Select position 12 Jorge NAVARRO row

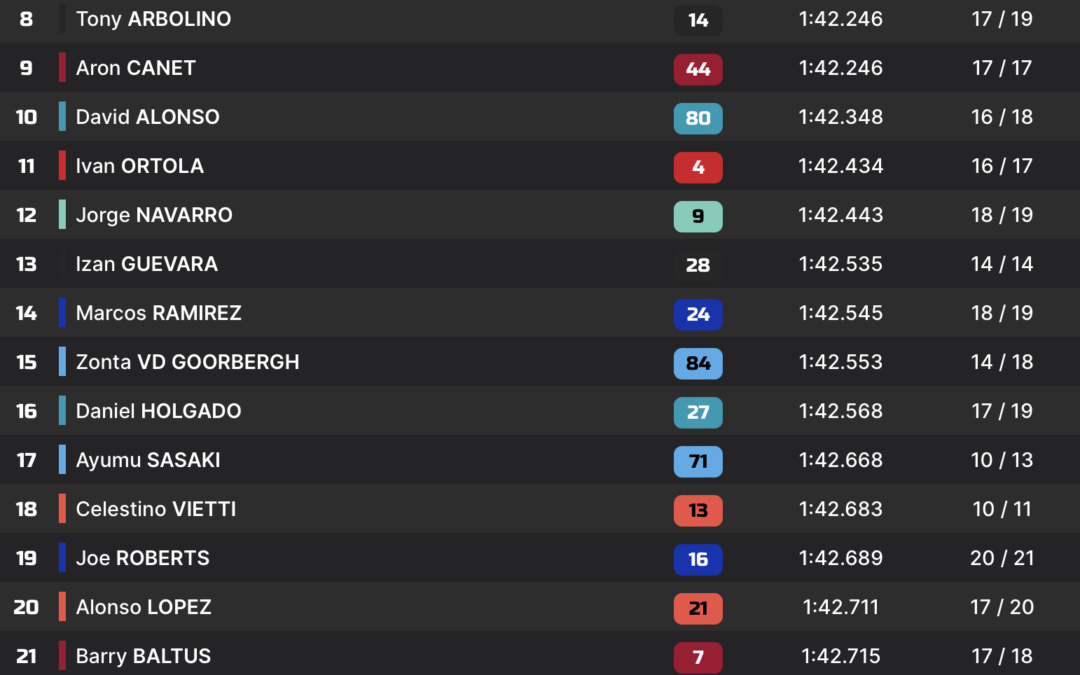(x=540, y=215)
